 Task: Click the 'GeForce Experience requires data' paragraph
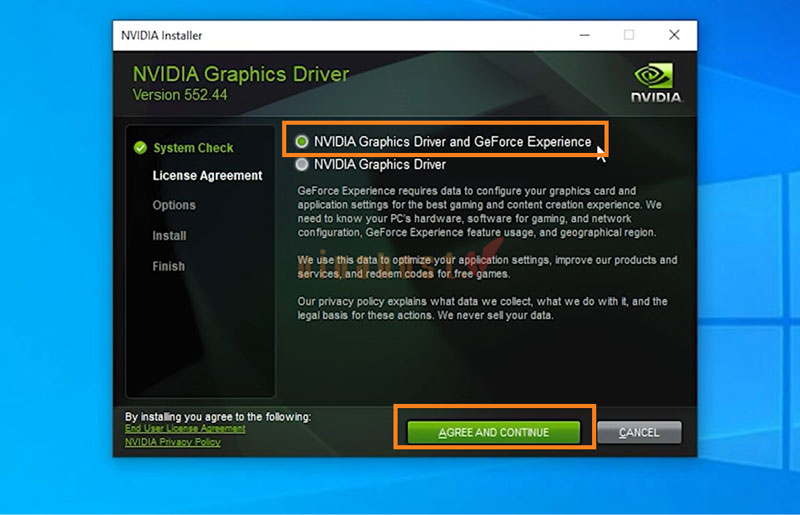click(480, 212)
